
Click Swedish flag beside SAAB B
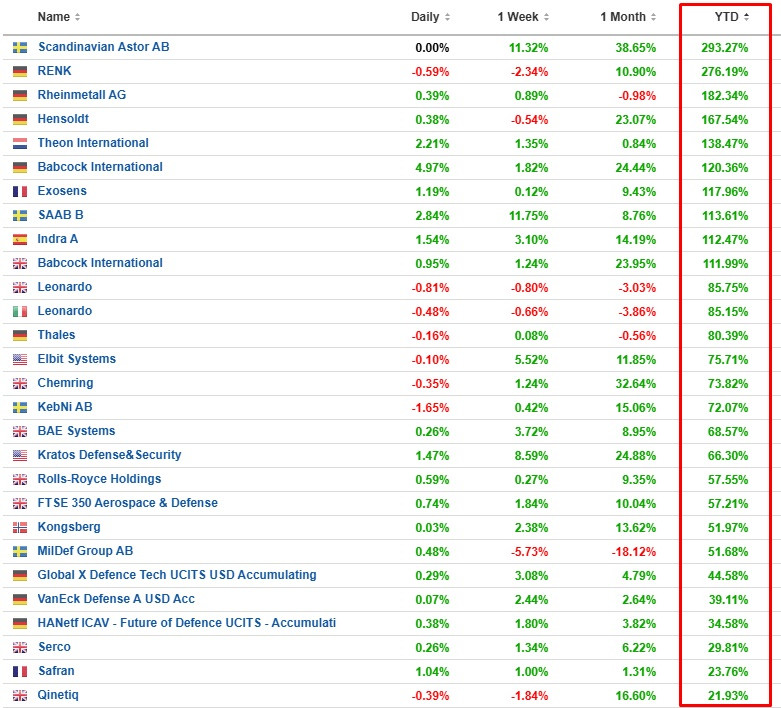[20, 216]
